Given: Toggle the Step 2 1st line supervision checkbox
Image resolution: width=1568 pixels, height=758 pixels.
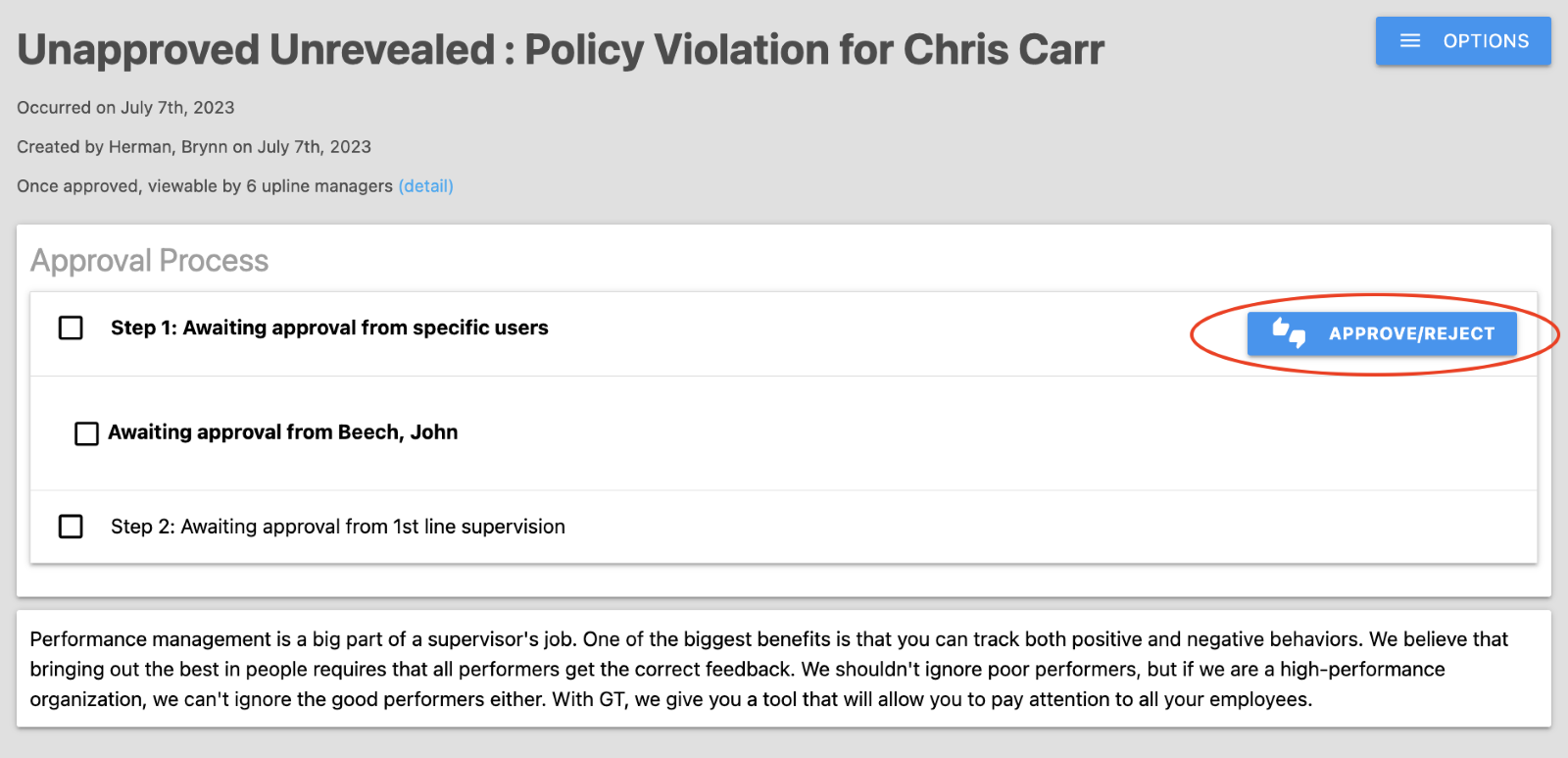Looking at the screenshot, I should coord(71,527).
